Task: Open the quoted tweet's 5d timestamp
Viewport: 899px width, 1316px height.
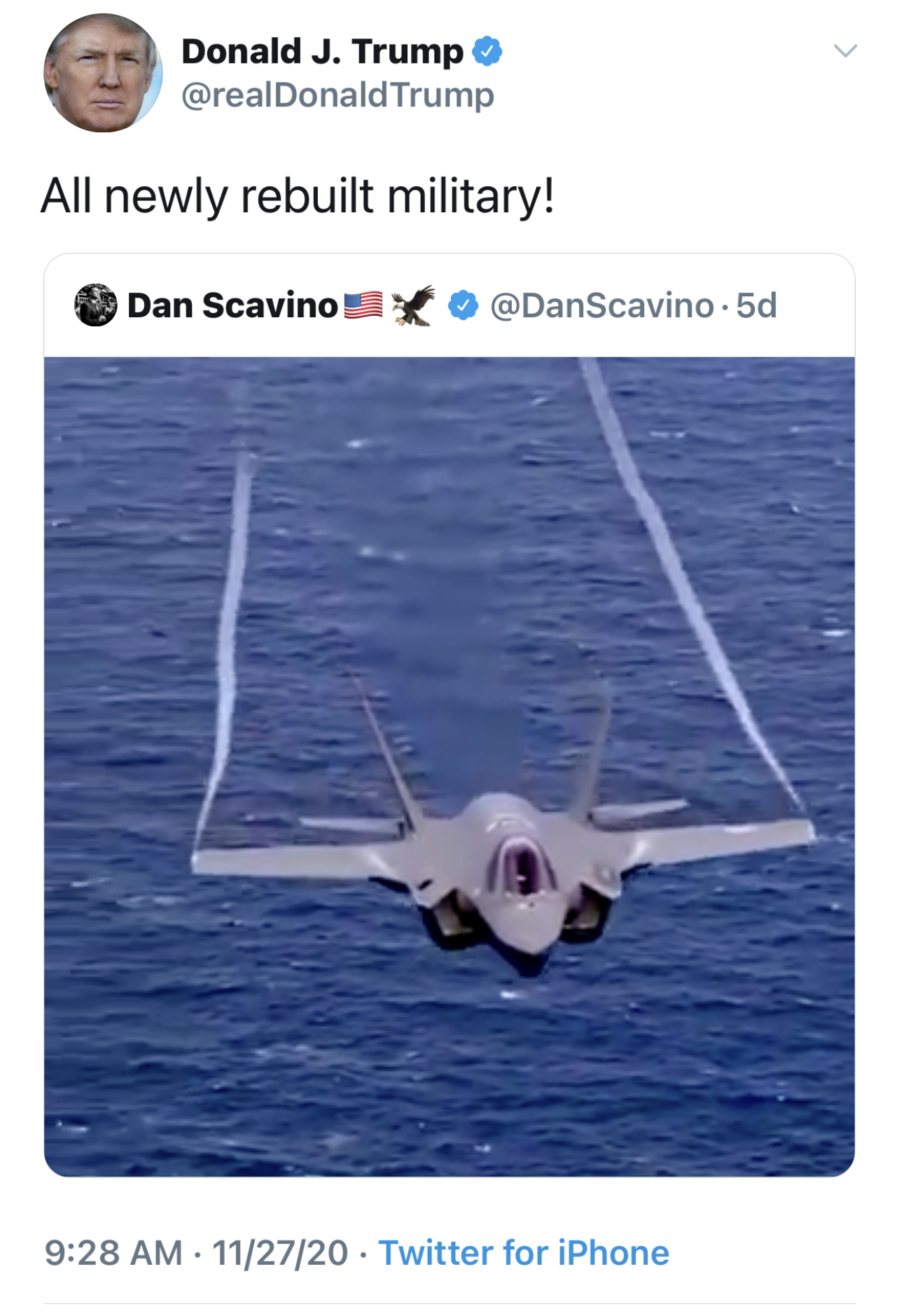Action: tap(757, 306)
